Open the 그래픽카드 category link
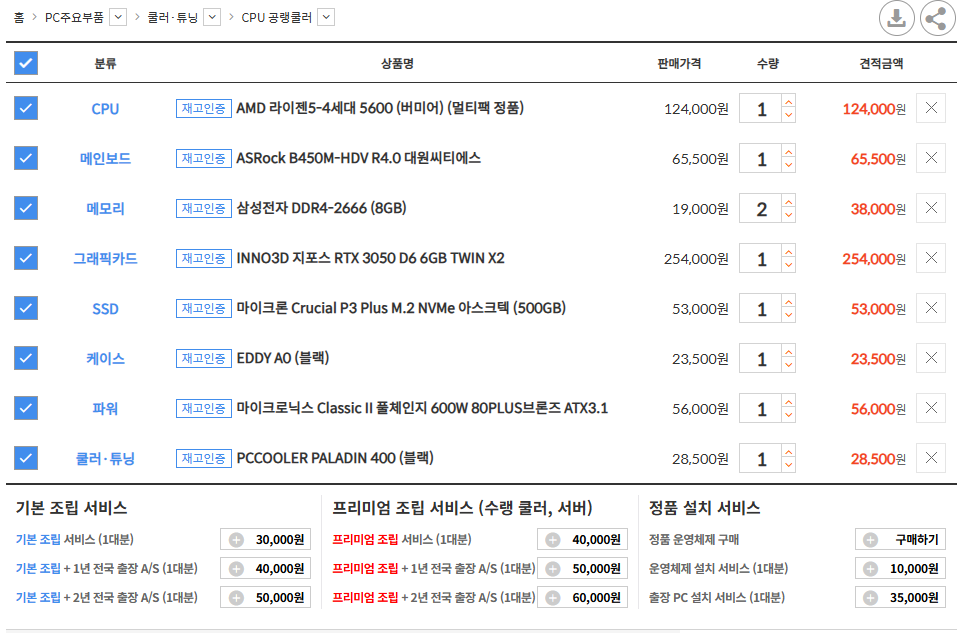Screen dimensions: 959x633 pyautogui.click(x=105, y=259)
